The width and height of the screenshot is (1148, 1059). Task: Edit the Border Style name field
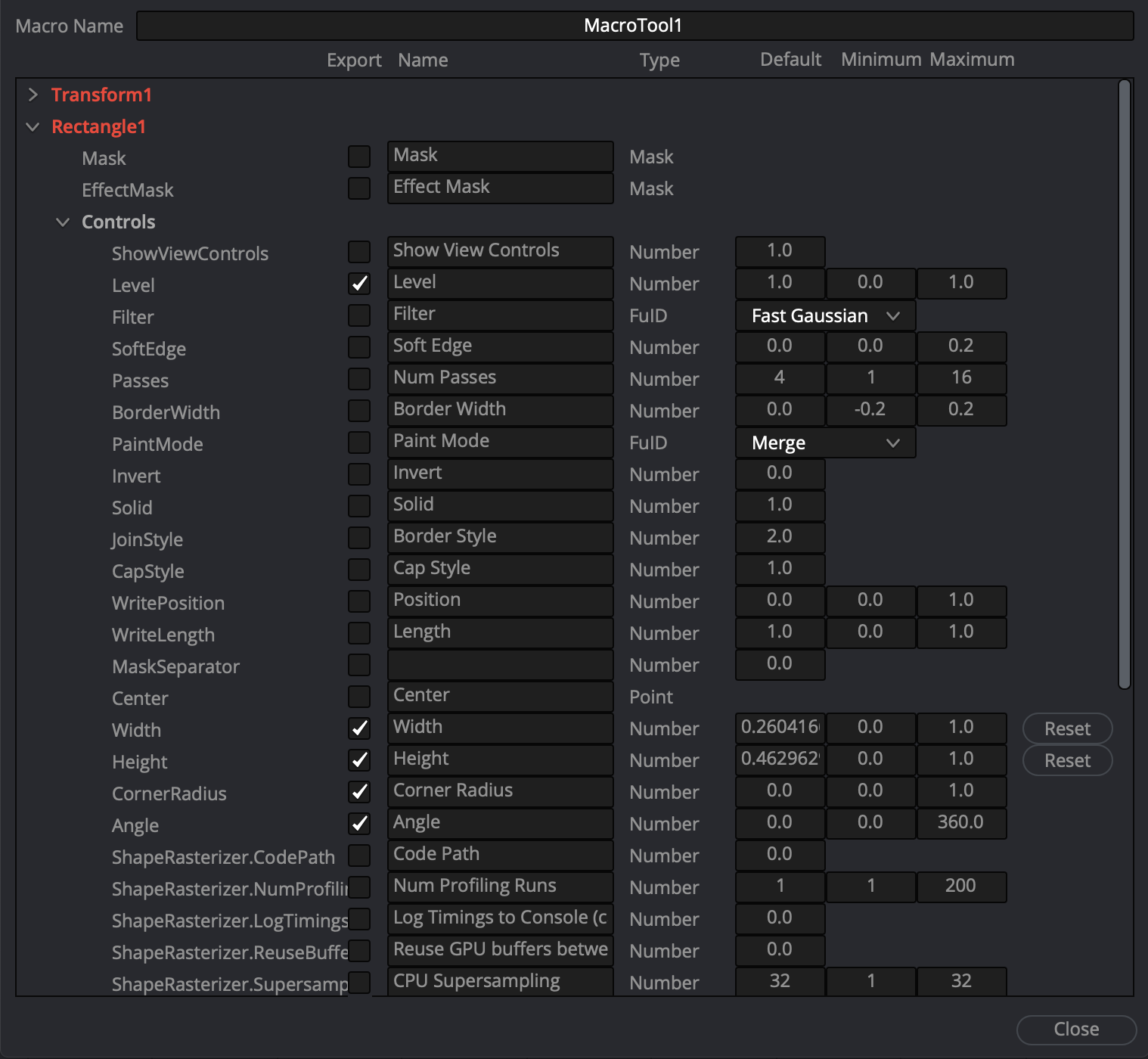point(500,538)
